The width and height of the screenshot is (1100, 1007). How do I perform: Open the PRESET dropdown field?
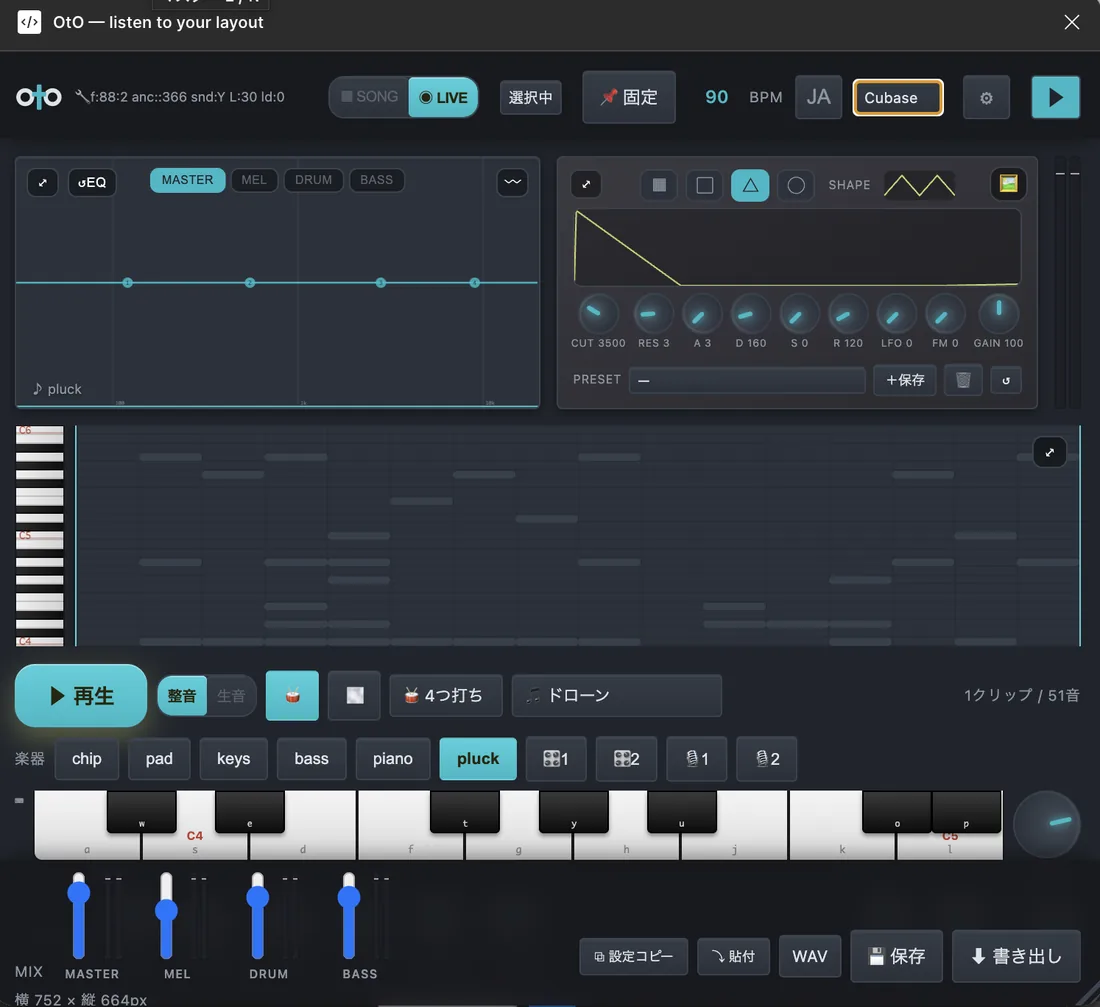(x=746, y=380)
